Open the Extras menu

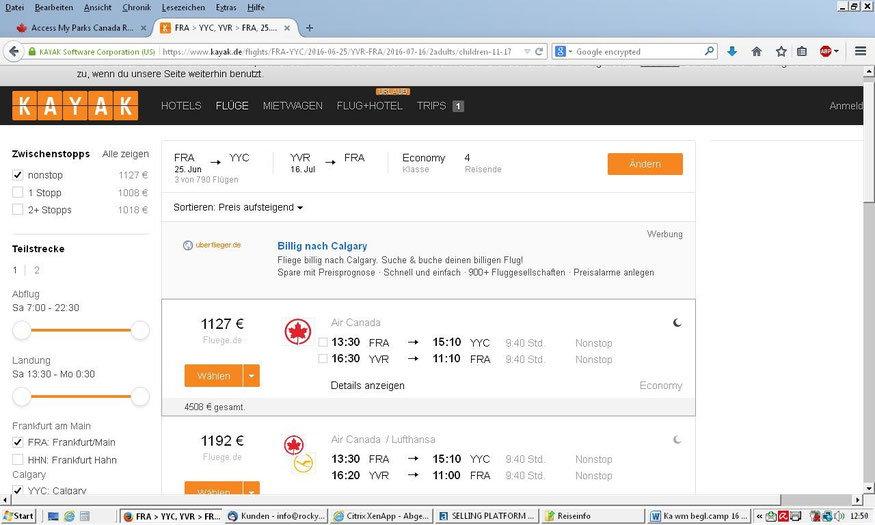pos(226,7)
